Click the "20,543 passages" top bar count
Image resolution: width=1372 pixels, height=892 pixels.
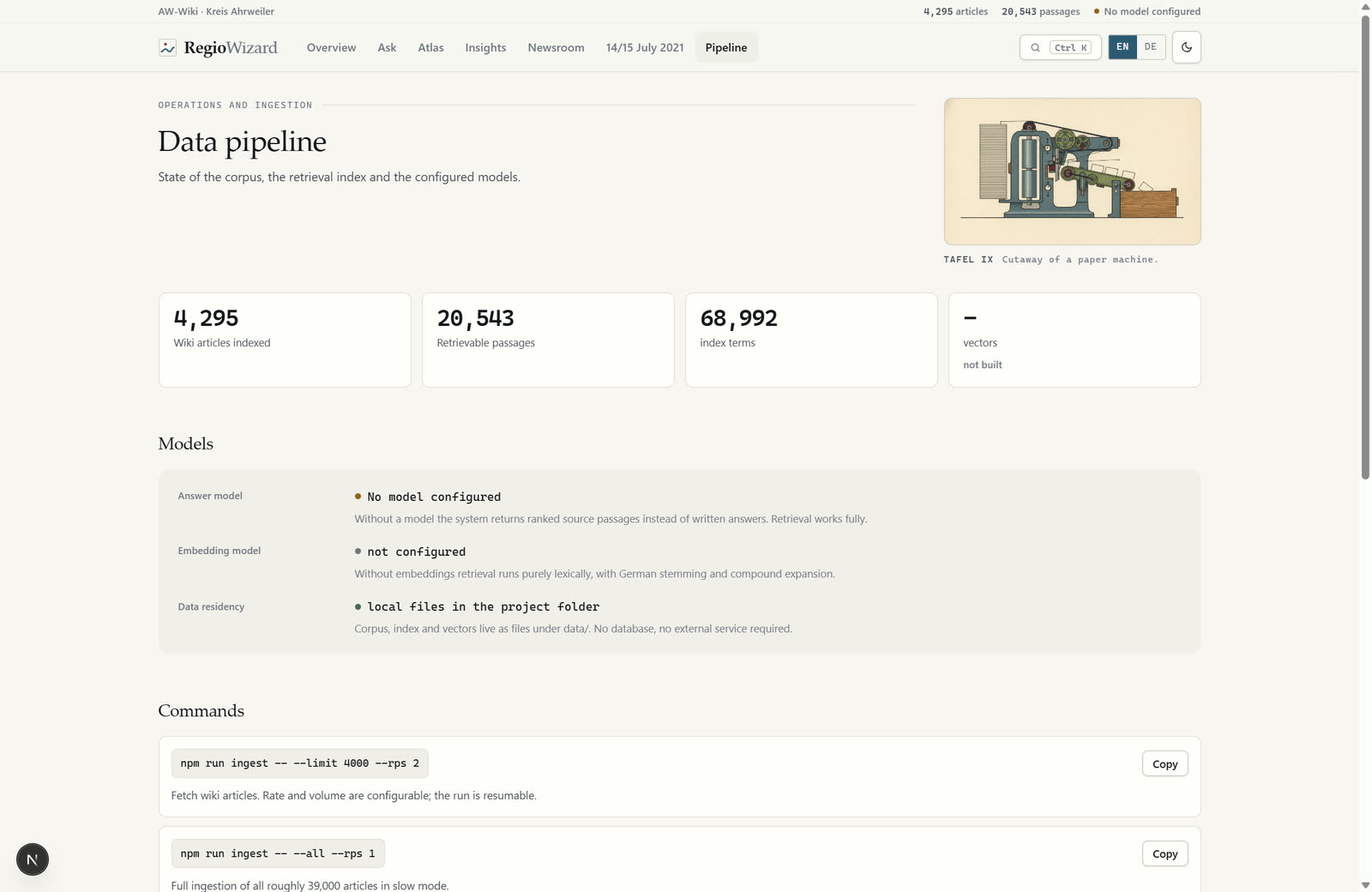[x=1040, y=11]
